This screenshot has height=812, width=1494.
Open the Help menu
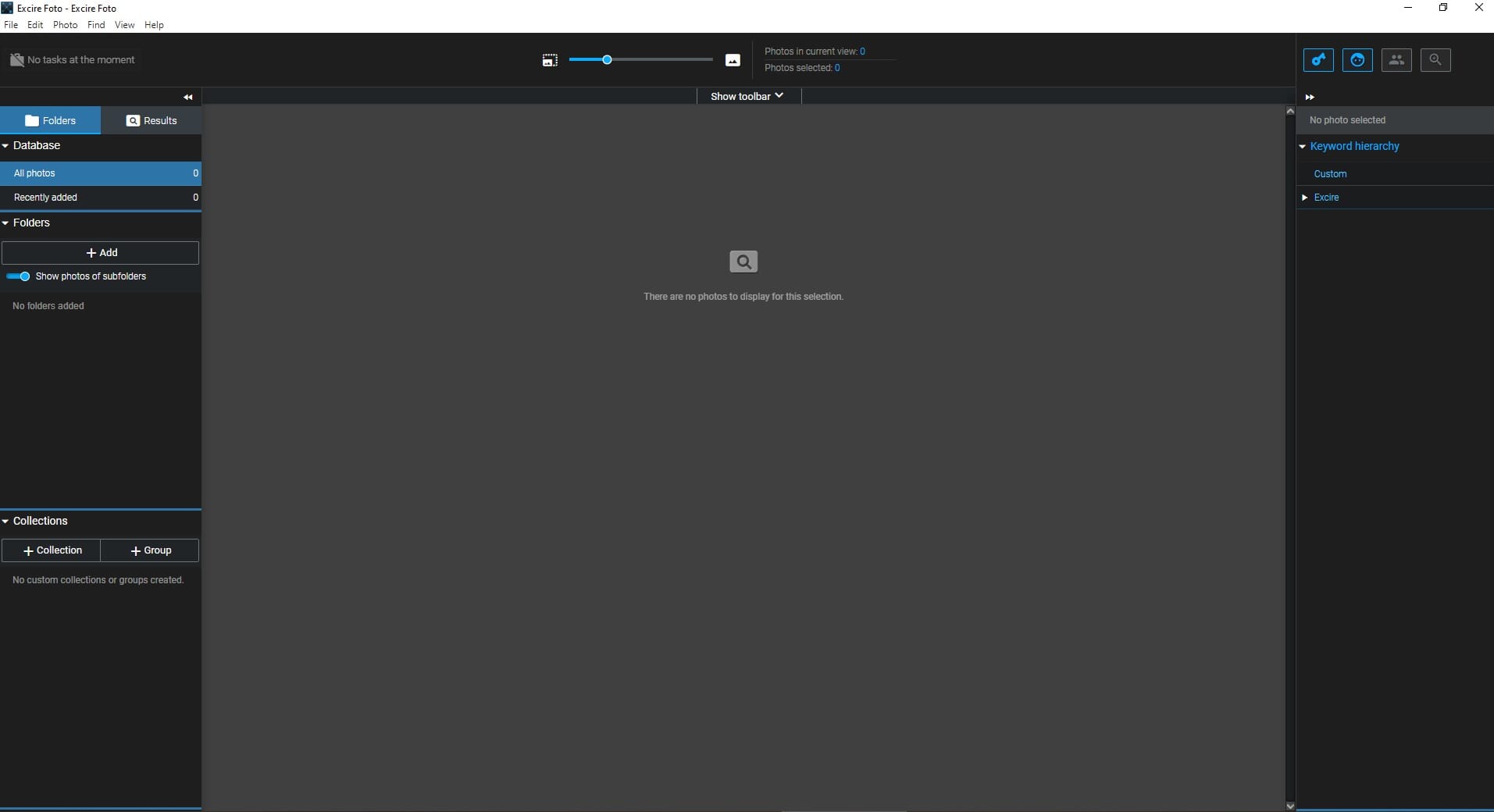154,25
